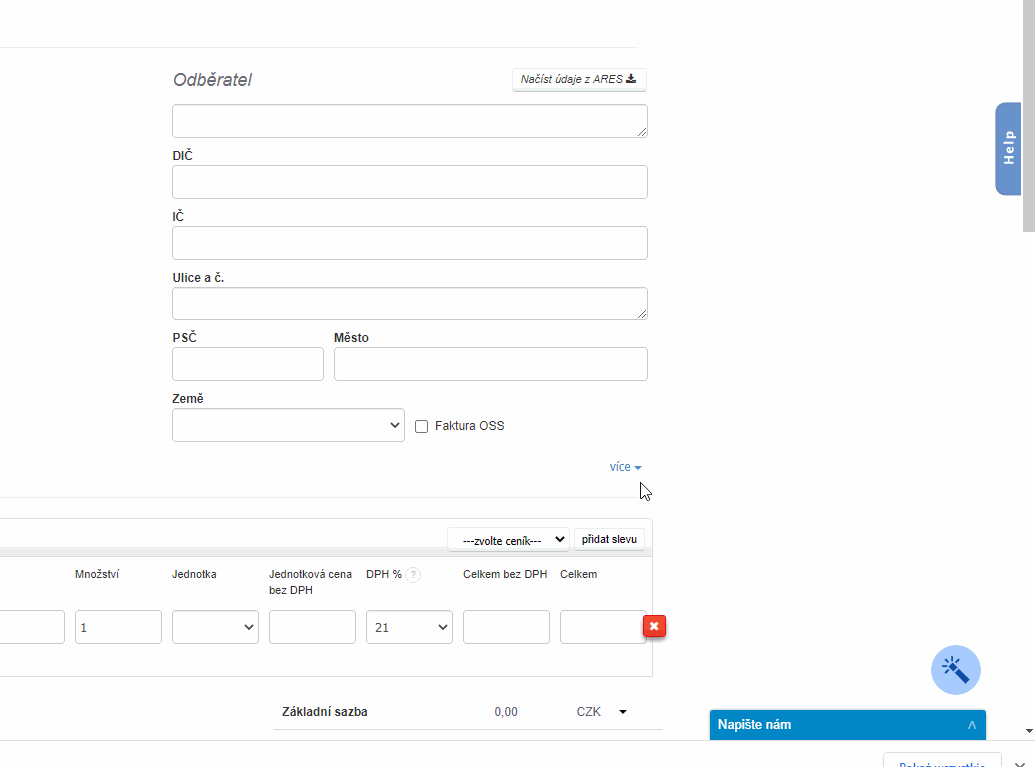Viewport: 1035px width, 767px height.
Task: Click the red delete item row button
Action: pos(654,626)
